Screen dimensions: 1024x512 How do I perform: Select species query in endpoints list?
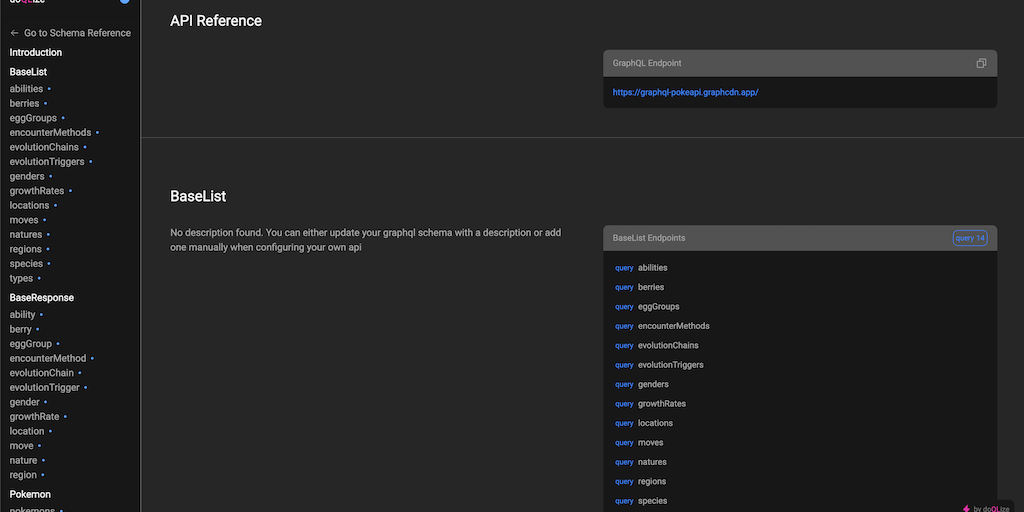[x=652, y=501]
